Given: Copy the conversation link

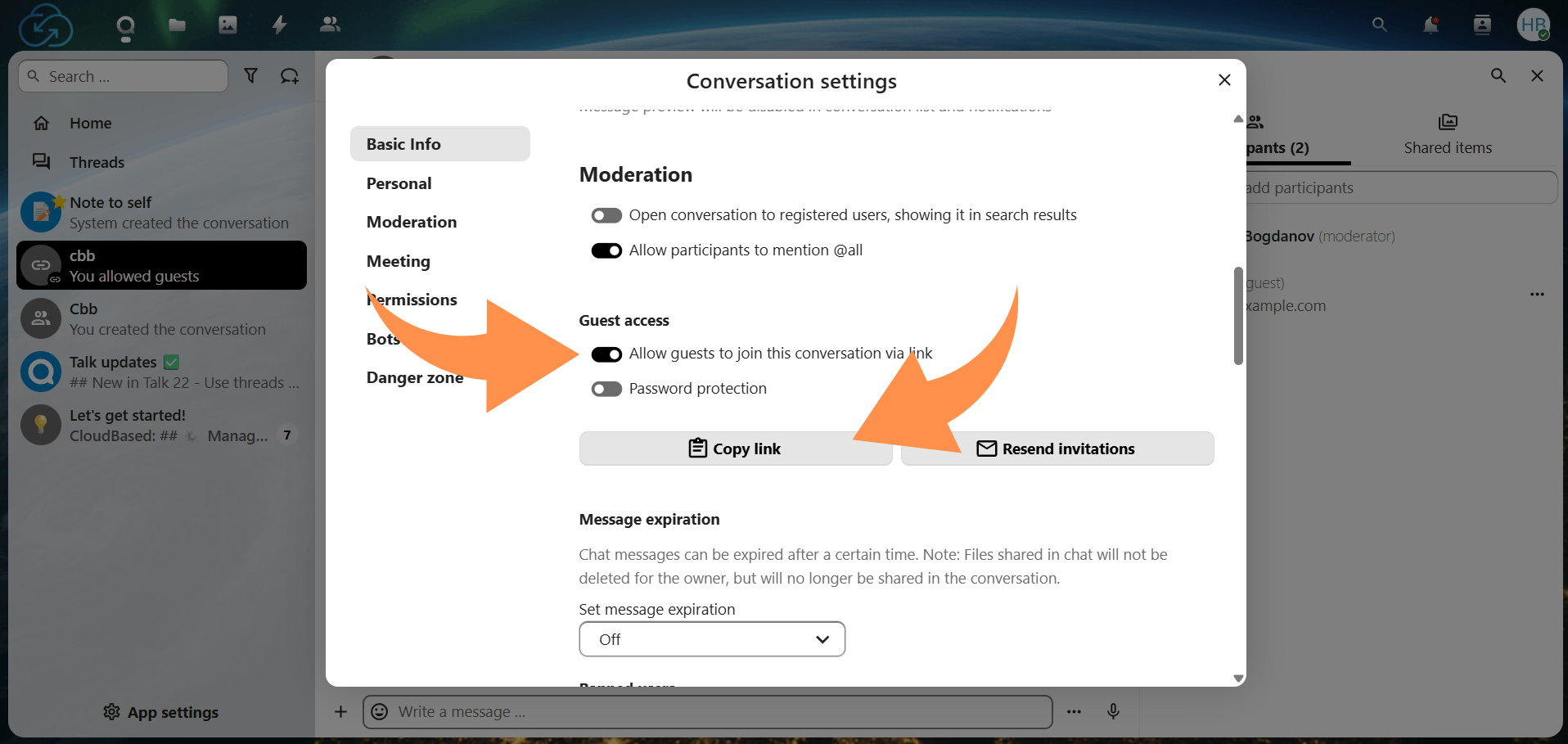Looking at the screenshot, I should (734, 448).
